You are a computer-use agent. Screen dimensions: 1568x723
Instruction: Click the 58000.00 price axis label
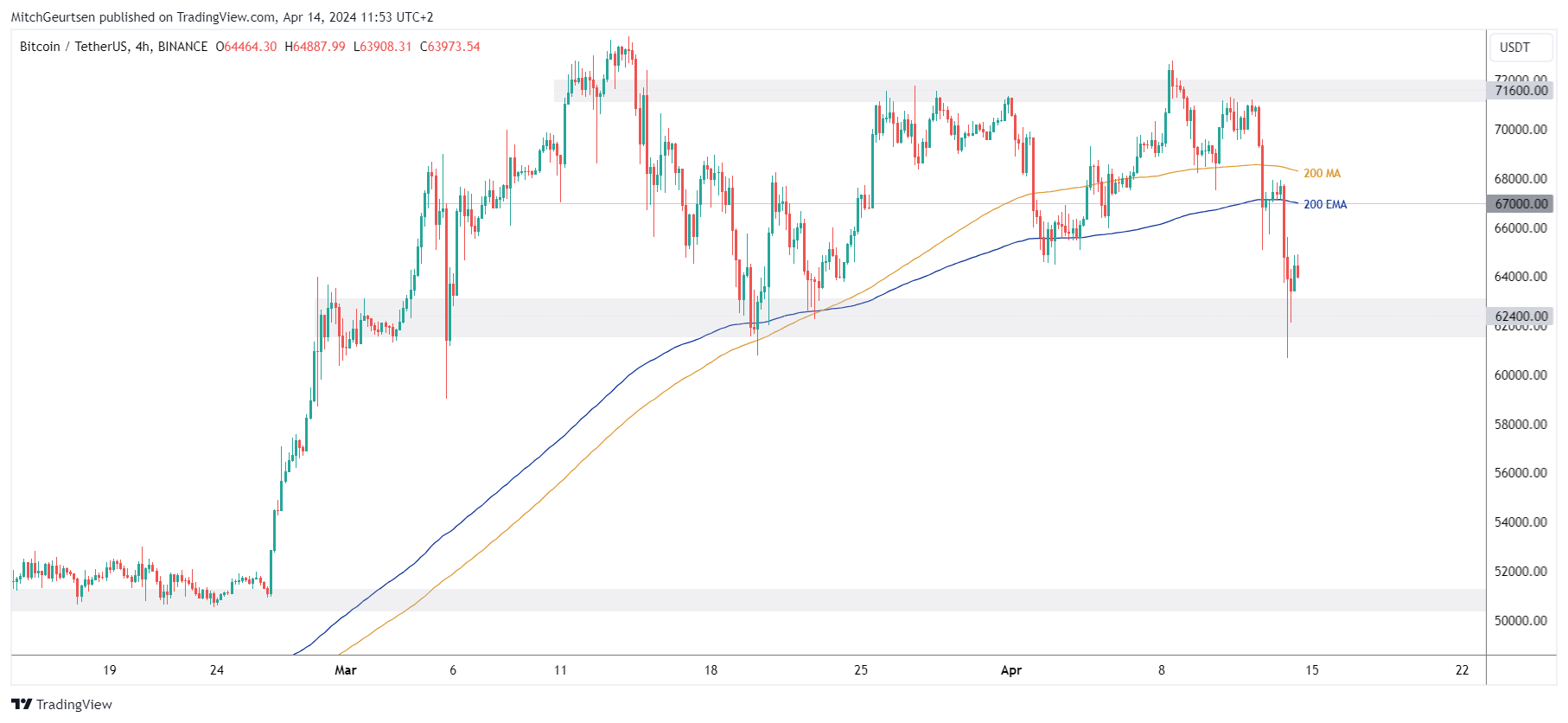1520,425
